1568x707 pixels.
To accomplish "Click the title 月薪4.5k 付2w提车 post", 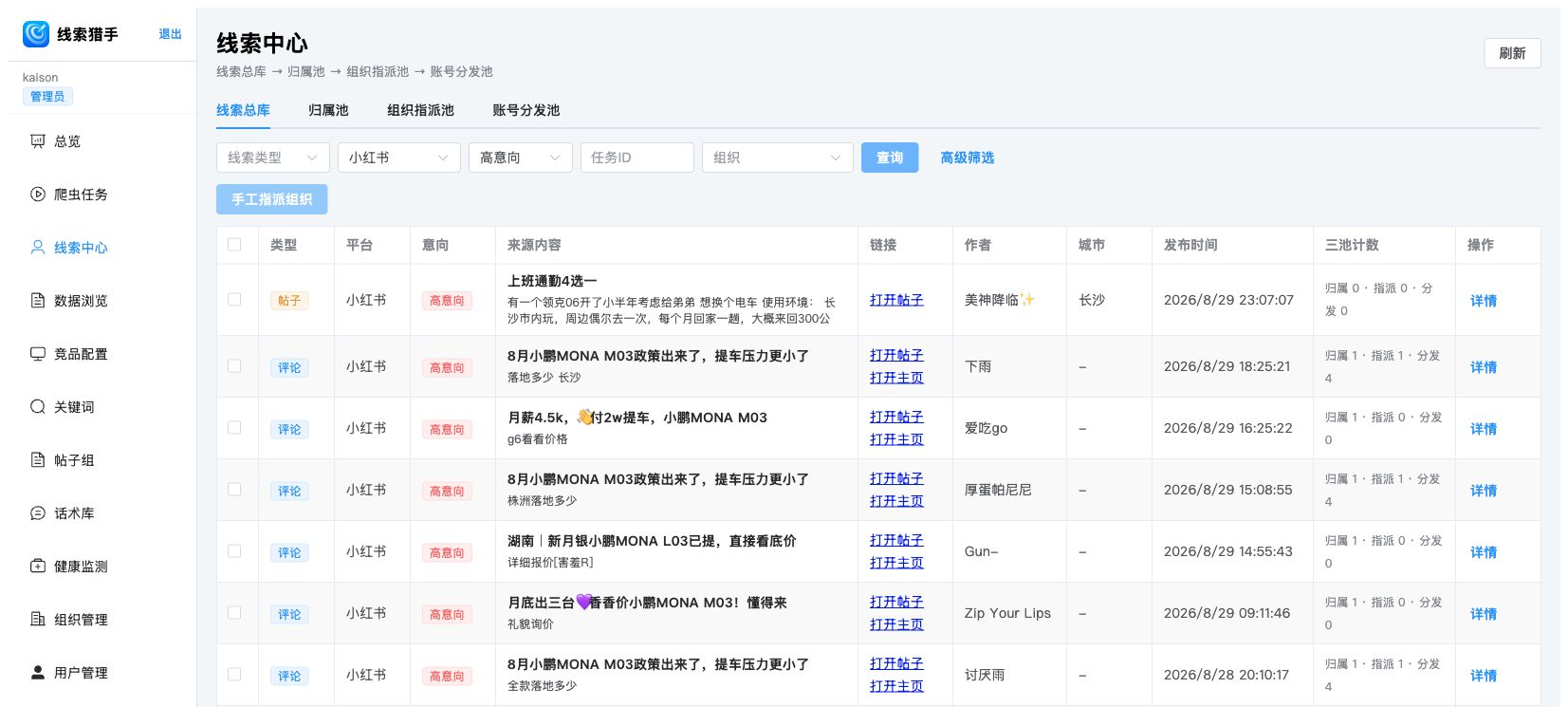I will click(637, 418).
